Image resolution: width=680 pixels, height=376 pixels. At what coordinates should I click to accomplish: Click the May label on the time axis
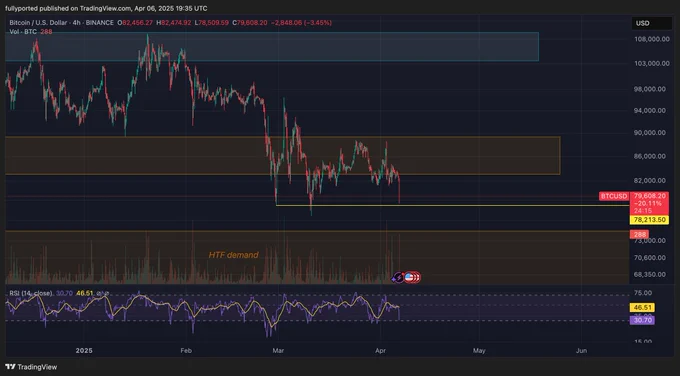[479, 350]
